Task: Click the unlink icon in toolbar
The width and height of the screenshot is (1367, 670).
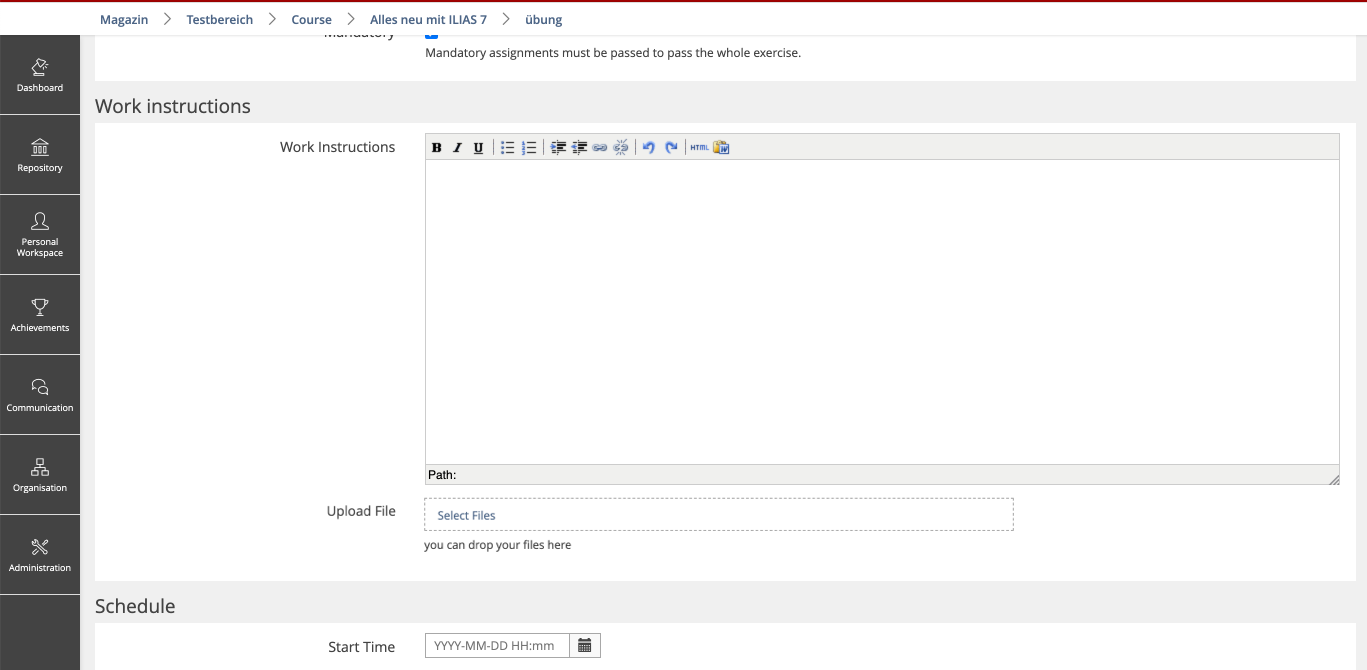Action: point(621,148)
